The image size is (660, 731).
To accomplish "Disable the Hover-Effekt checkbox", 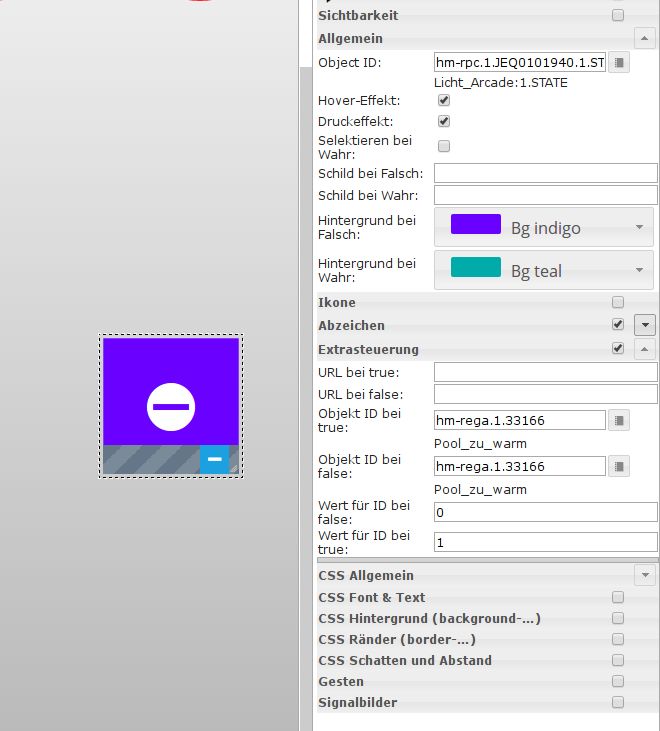I will click(x=444, y=101).
